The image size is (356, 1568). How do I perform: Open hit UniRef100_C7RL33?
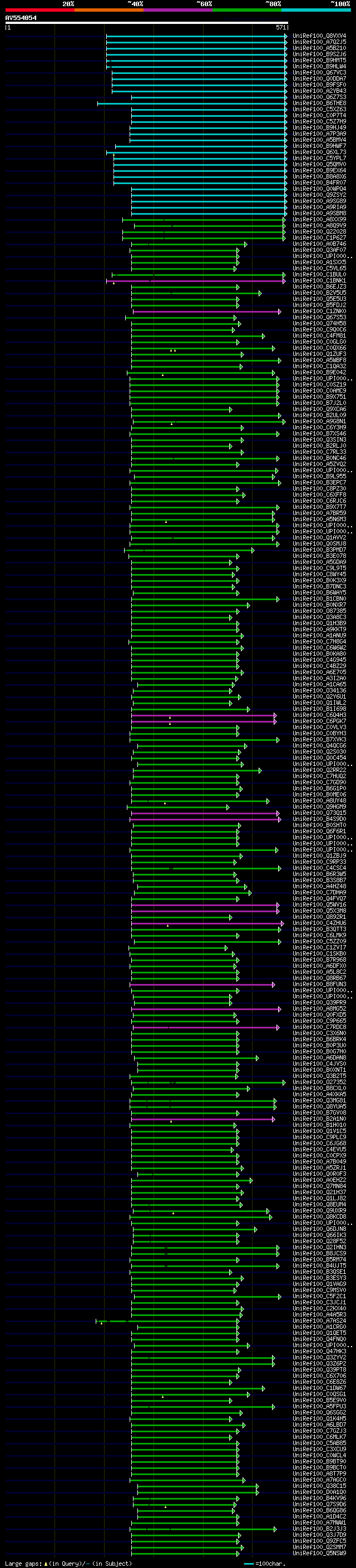pyautogui.click(x=319, y=452)
